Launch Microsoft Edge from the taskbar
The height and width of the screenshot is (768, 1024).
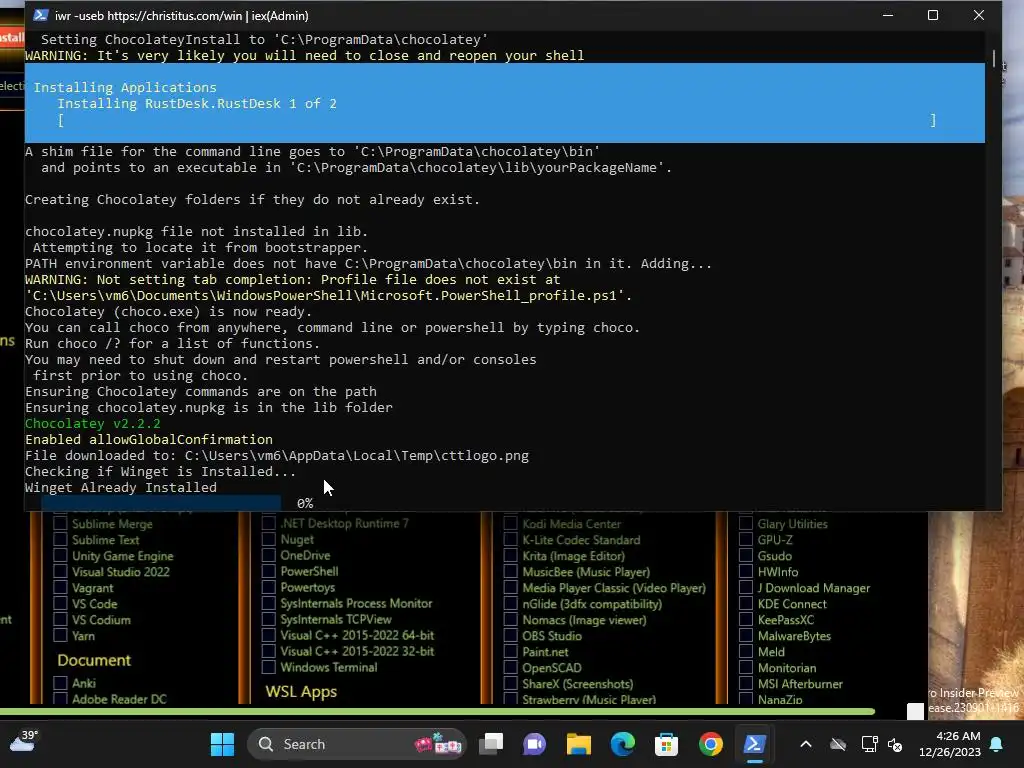pyautogui.click(x=622, y=744)
